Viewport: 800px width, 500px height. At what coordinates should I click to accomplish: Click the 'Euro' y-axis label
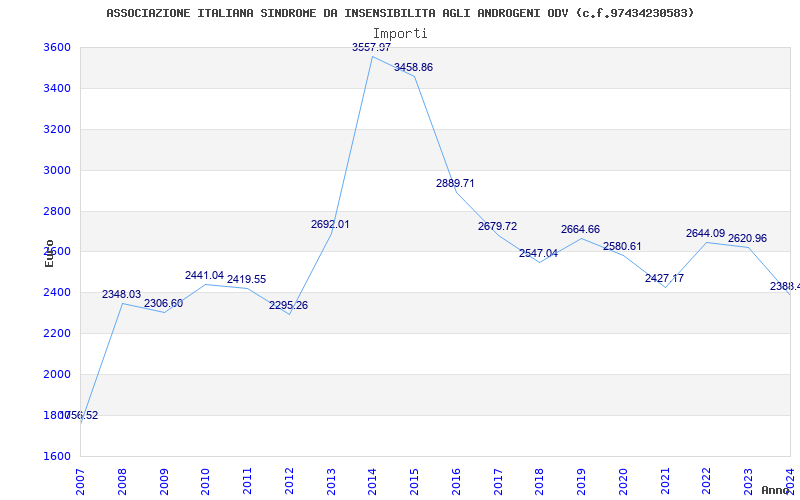pos(49,254)
